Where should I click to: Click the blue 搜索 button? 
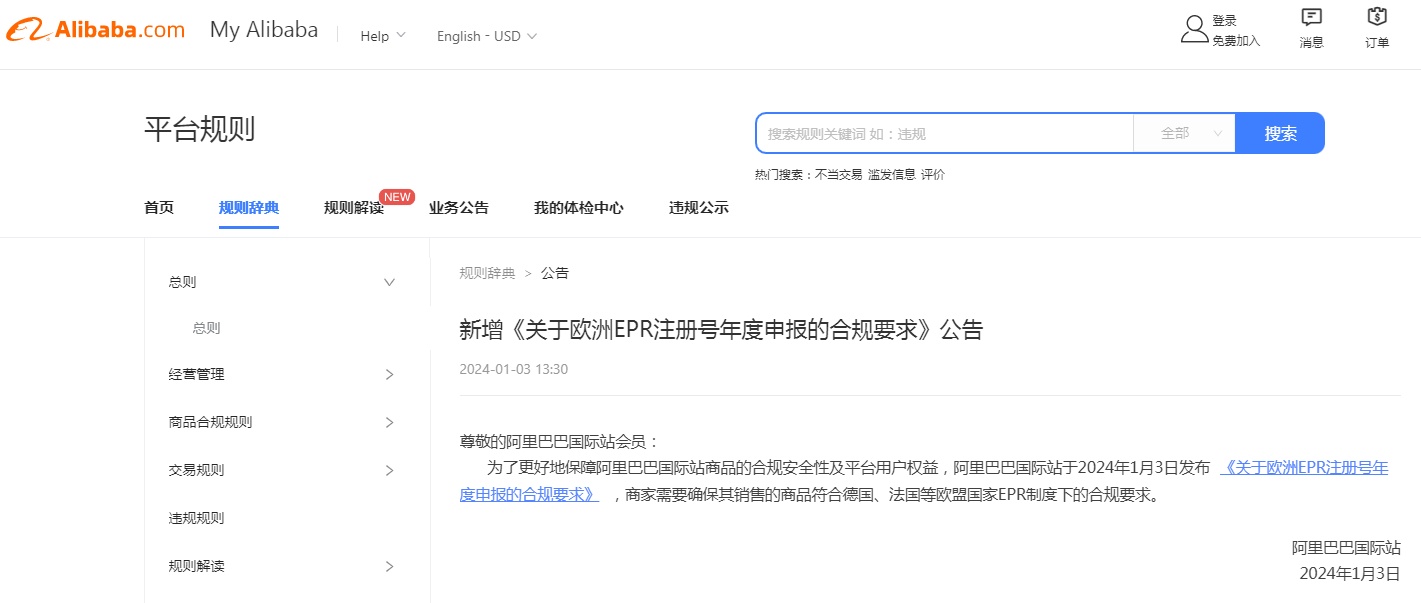pos(1280,133)
